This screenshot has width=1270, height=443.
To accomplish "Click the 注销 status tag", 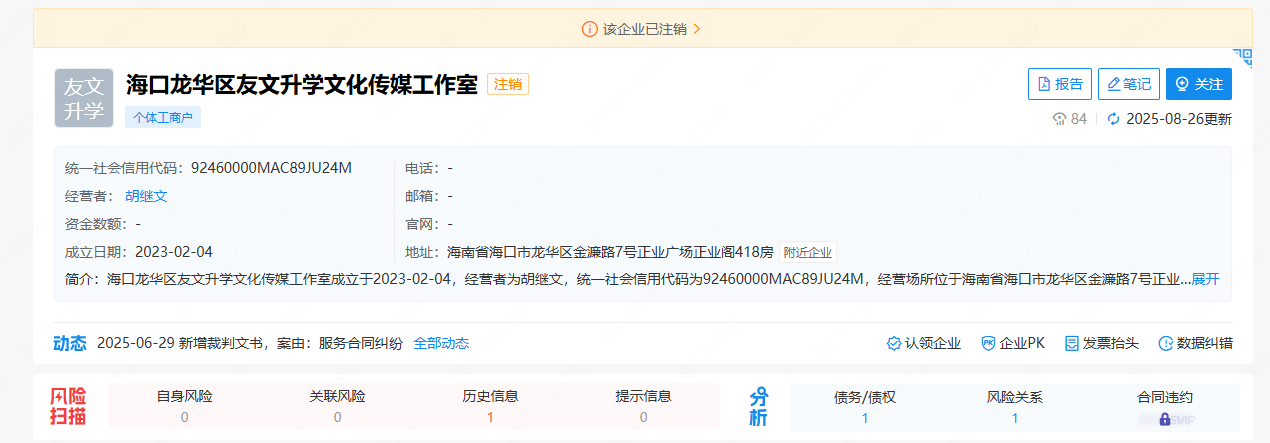I will pyautogui.click(x=508, y=84).
